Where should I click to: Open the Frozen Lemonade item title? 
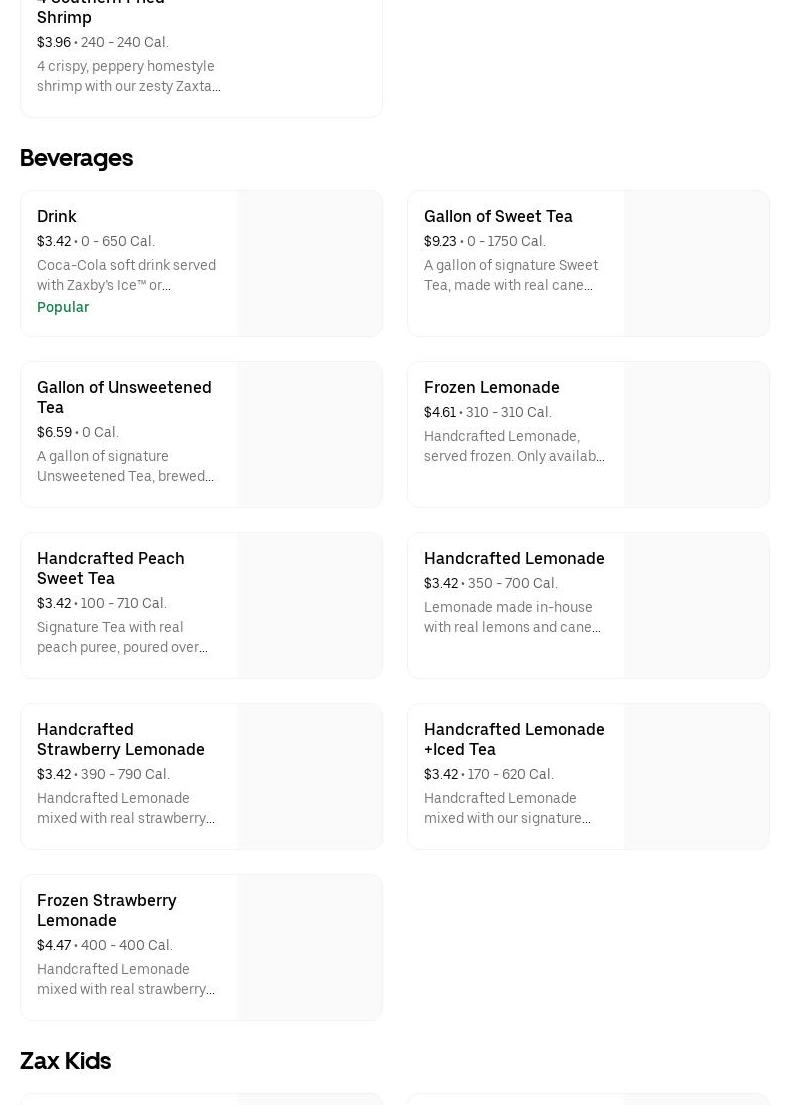491,387
